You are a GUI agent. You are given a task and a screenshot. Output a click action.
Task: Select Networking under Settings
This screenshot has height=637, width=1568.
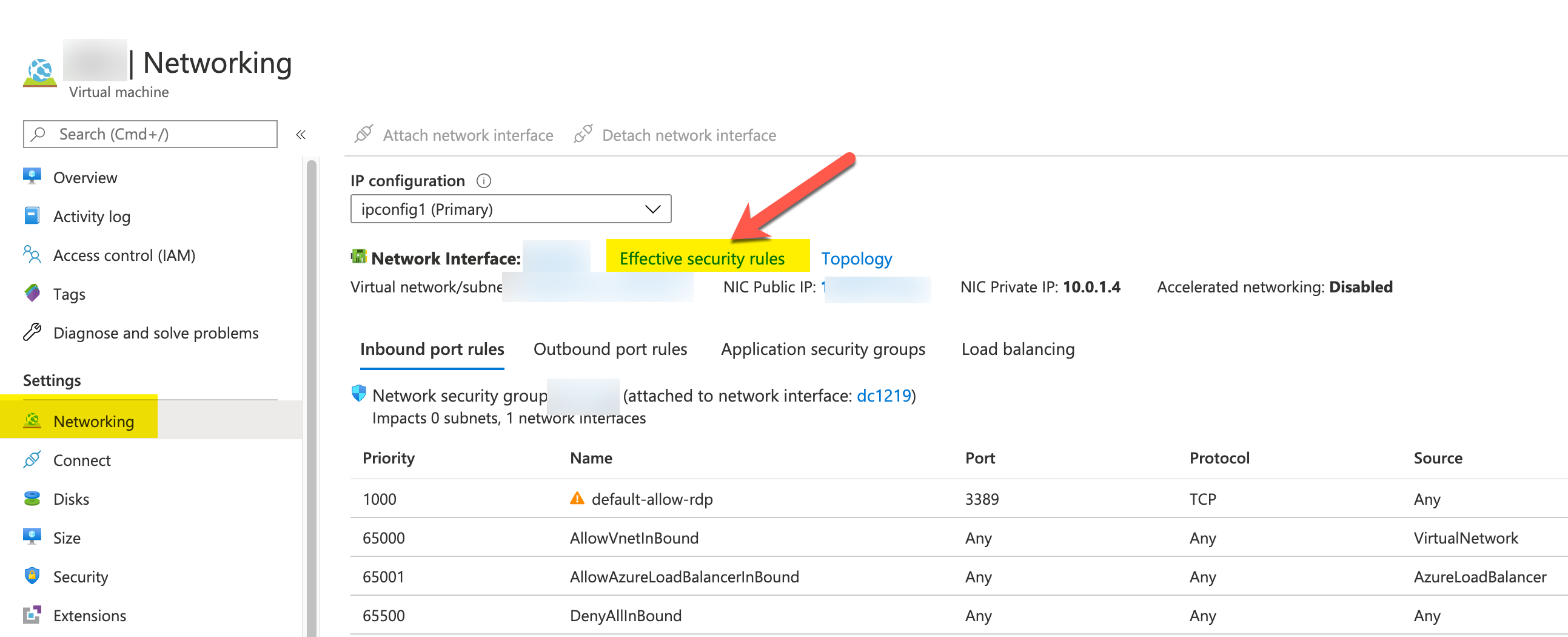(x=94, y=422)
